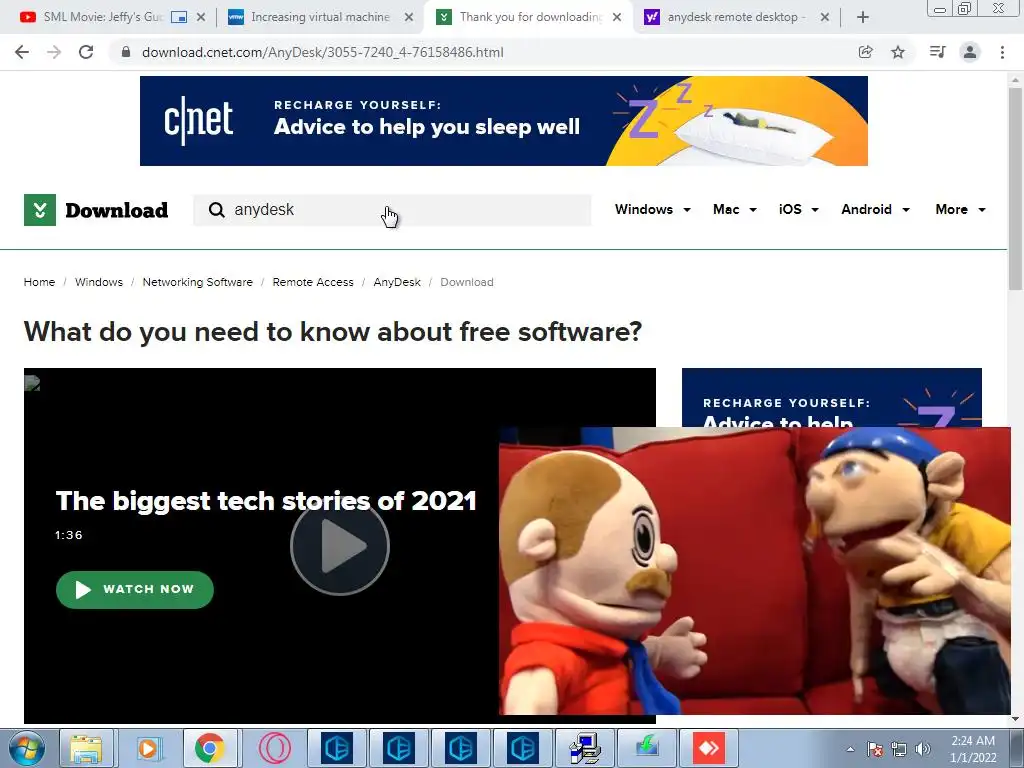1024x768 pixels.
Task: Expand the Mac dropdown menu
Action: tap(735, 210)
